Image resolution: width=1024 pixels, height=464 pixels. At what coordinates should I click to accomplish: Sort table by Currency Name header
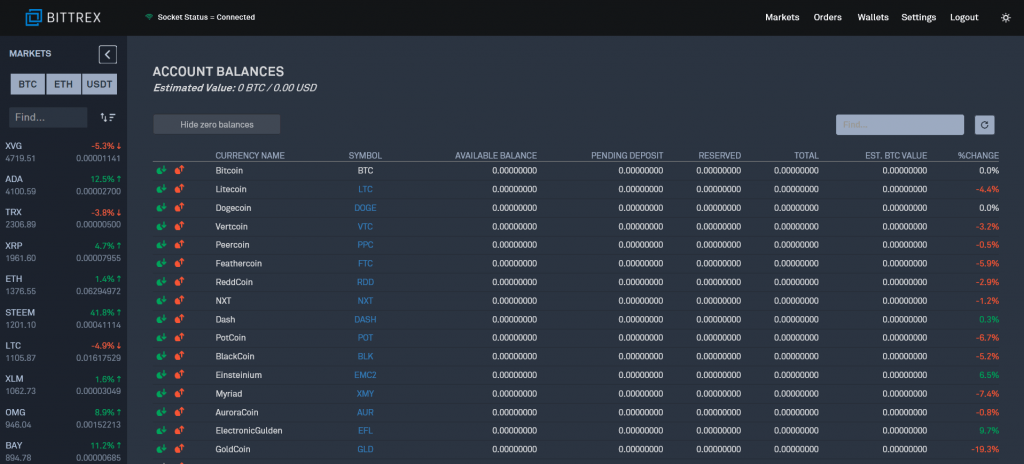click(x=250, y=156)
